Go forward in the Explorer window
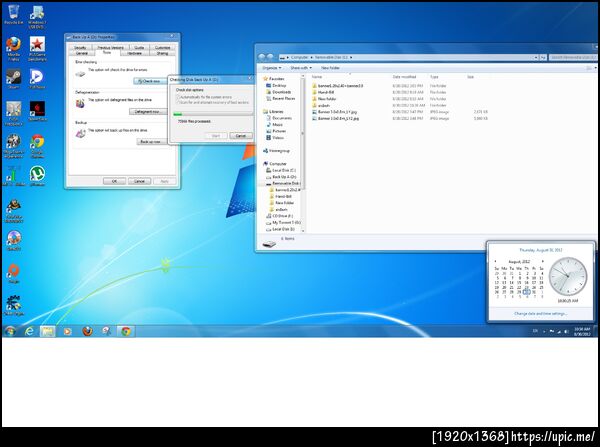600x447 pixels. click(x=270, y=57)
